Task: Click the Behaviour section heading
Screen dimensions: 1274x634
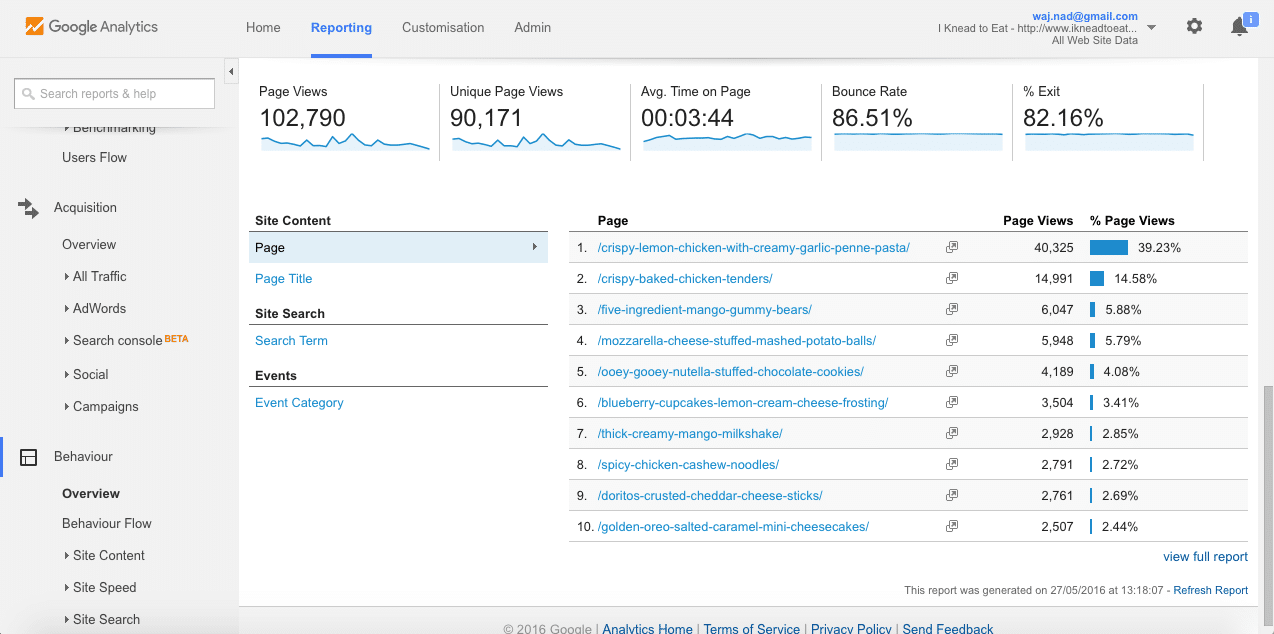Action: click(83, 456)
